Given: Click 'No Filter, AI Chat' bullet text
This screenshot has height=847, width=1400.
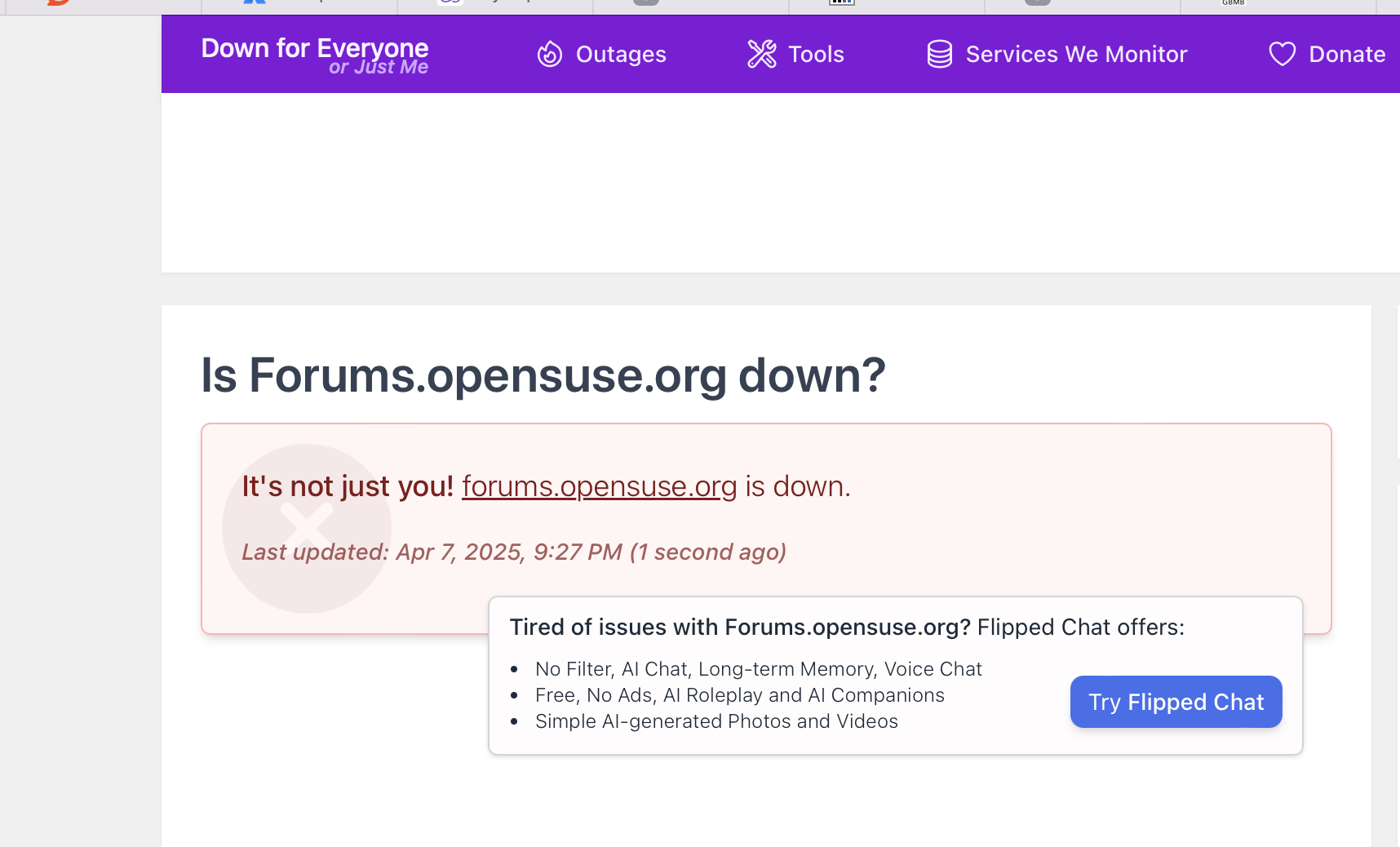Looking at the screenshot, I should [759, 669].
